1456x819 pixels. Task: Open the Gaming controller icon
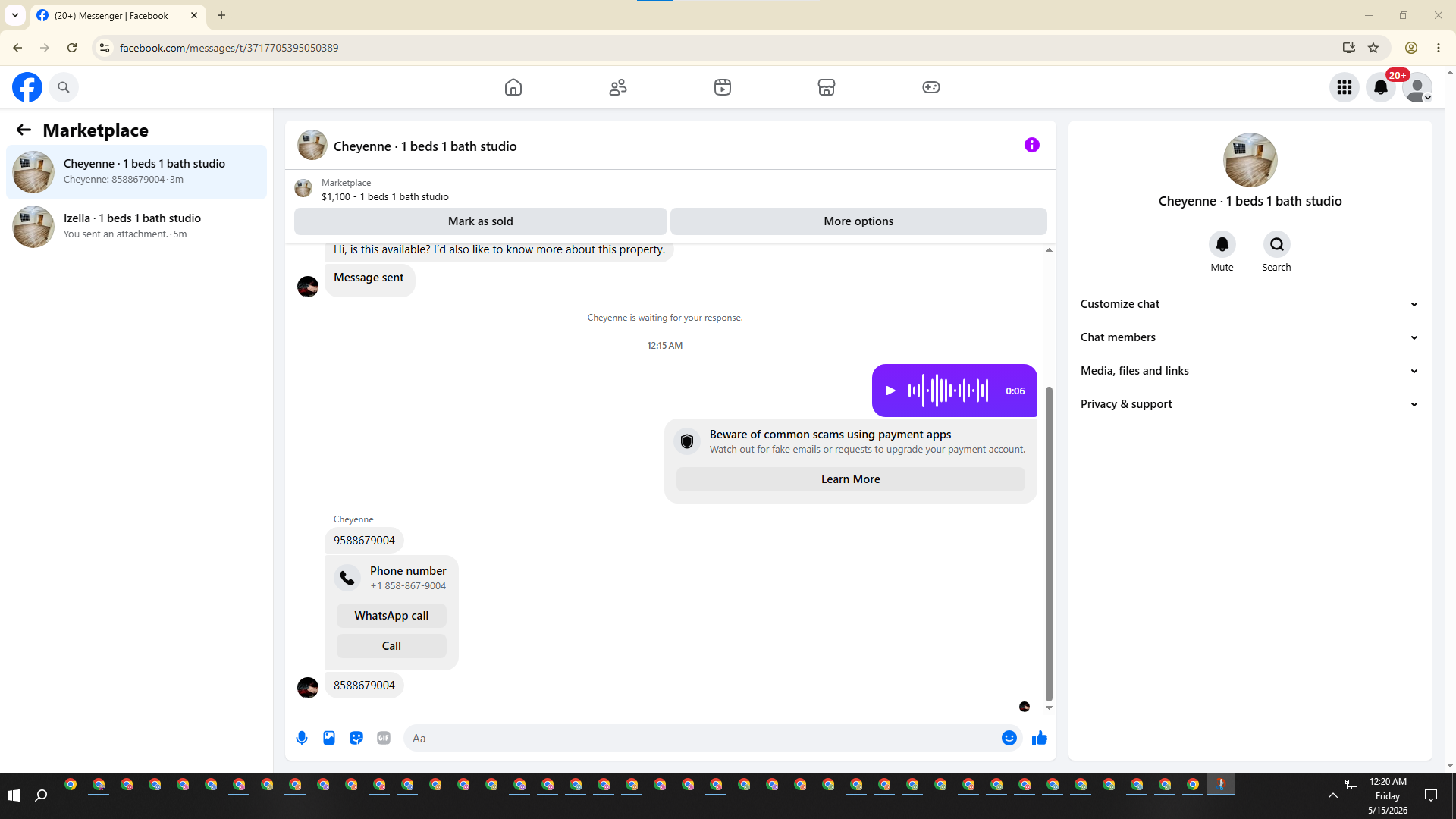[931, 87]
